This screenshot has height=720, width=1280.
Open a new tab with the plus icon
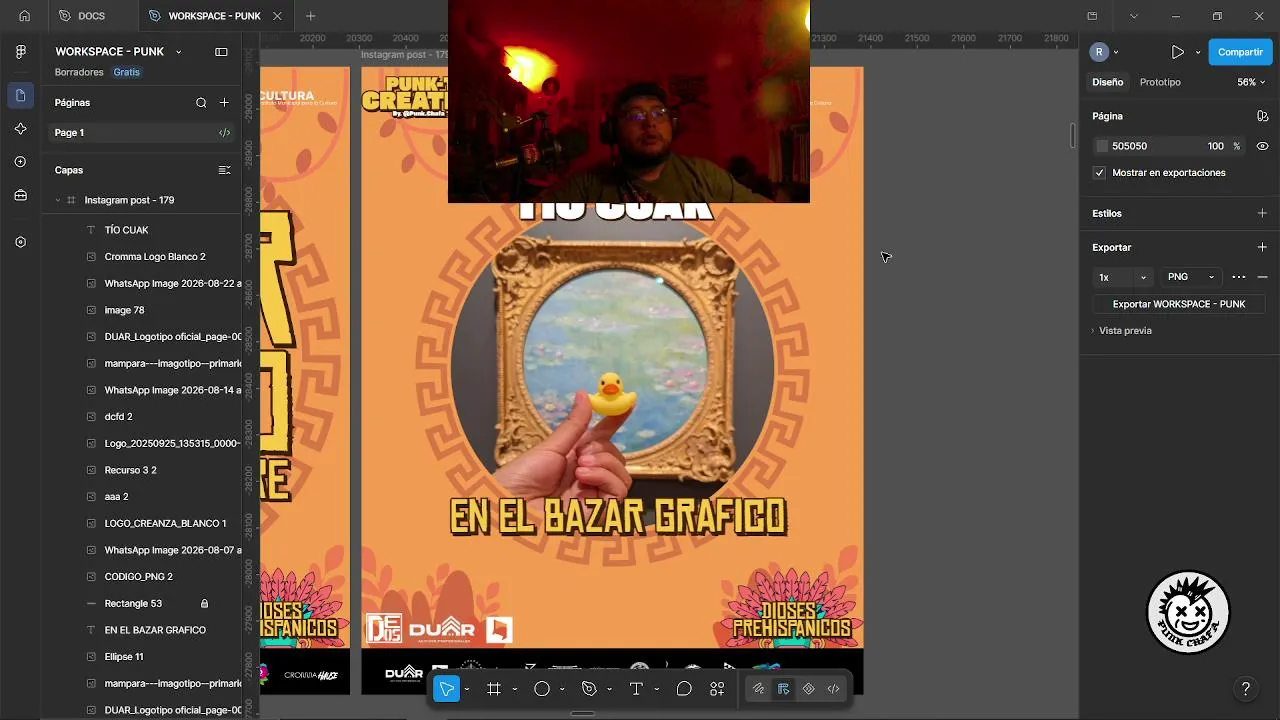310,16
